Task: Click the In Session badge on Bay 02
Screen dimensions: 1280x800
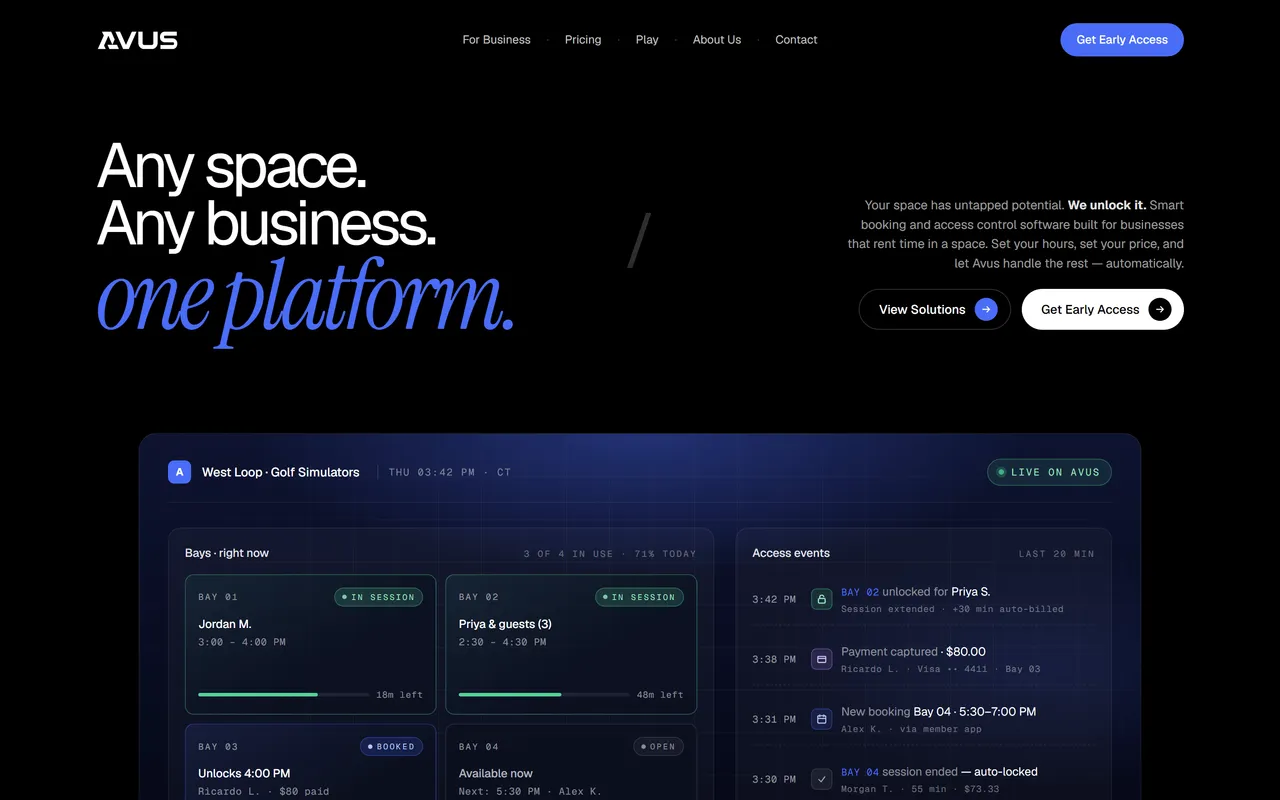Action: [639, 597]
